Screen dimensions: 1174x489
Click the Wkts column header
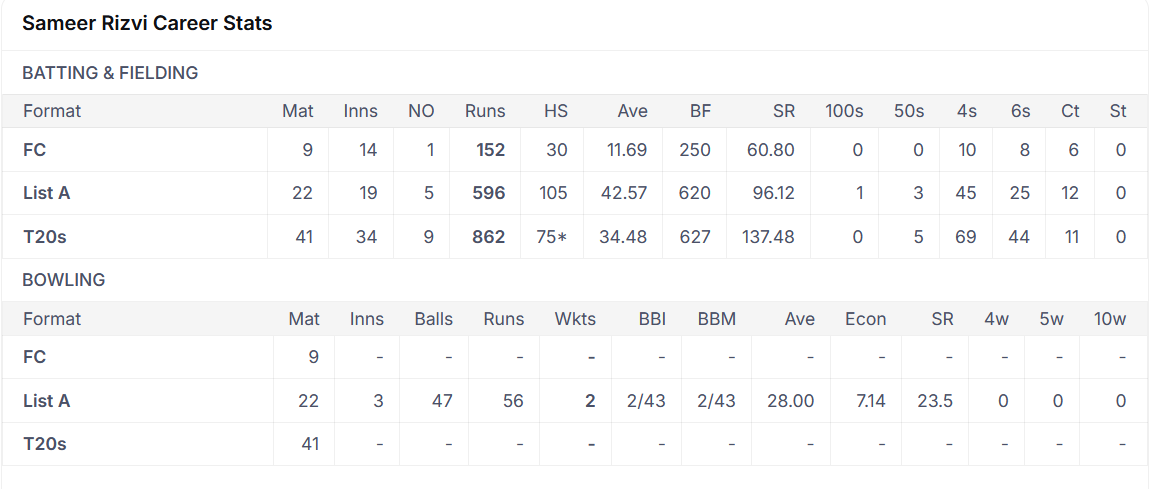point(575,319)
